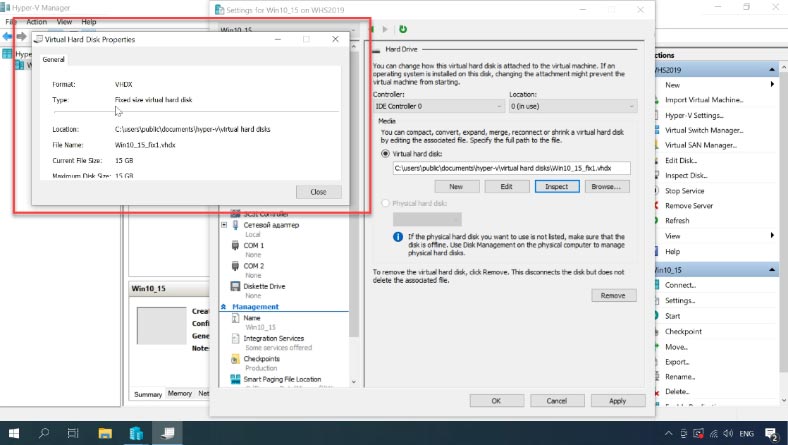Click Inspect Disk in Actions pane
Image resolution: width=788 pixels, height=445 pixels.
click(686, 175)
